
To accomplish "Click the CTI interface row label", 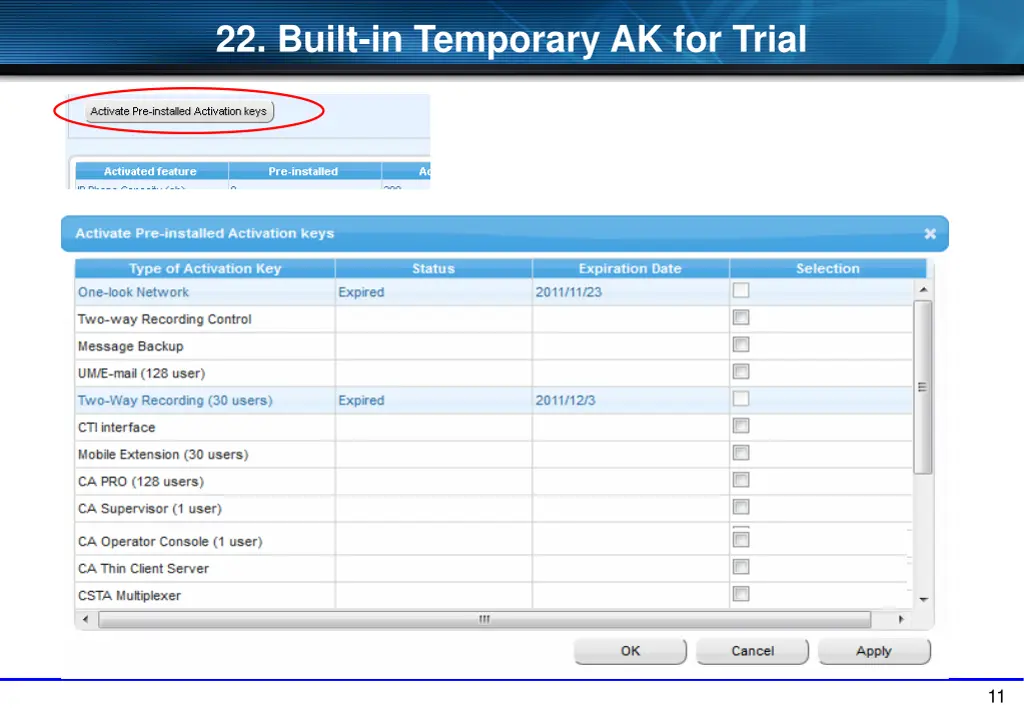I will tap(116, 428).
